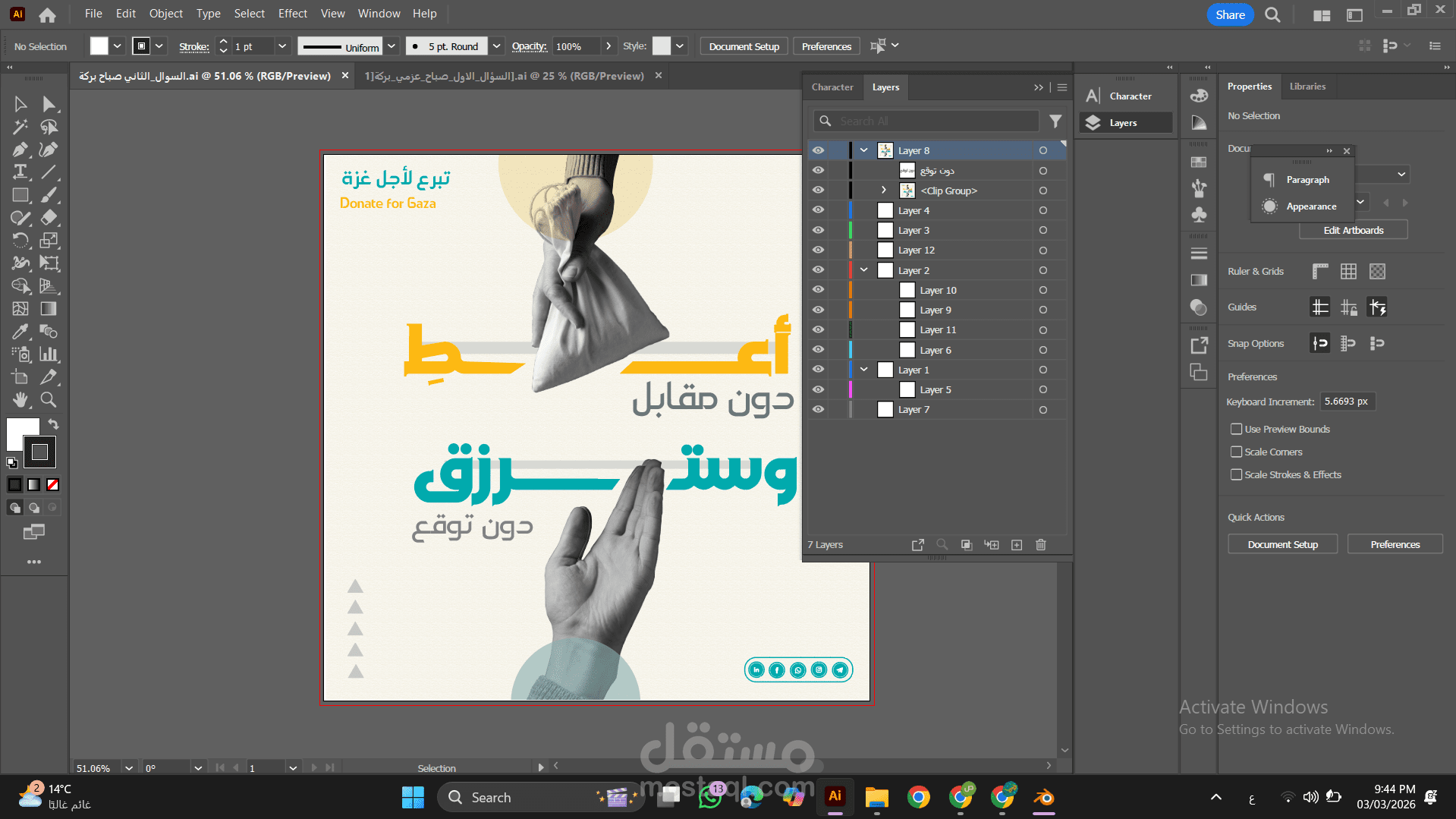Swap fill and stroke colors arrow
The image size is (1456, 819).
pyautogui.click(x=53, y=424)
